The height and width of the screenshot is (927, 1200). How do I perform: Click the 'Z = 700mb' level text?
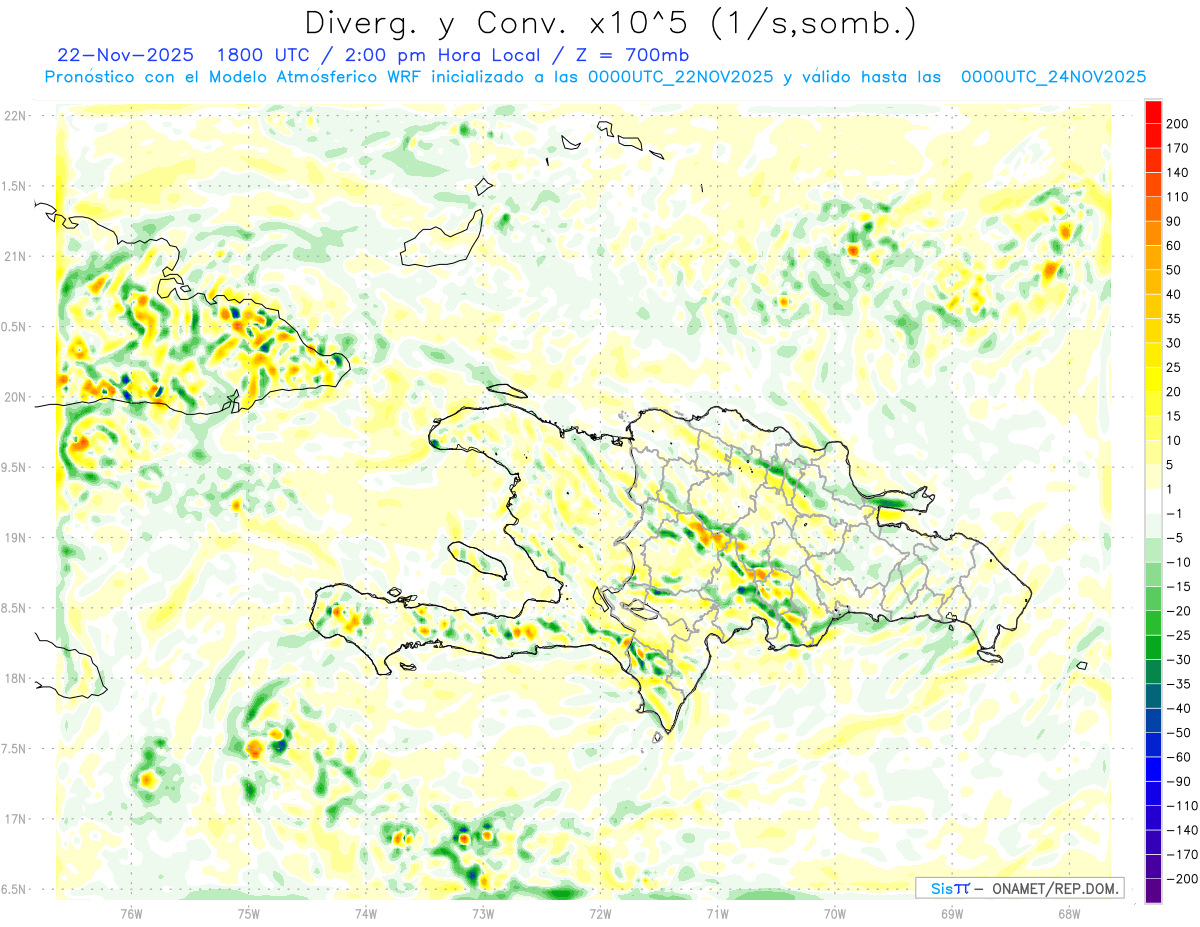click(635, 54)
